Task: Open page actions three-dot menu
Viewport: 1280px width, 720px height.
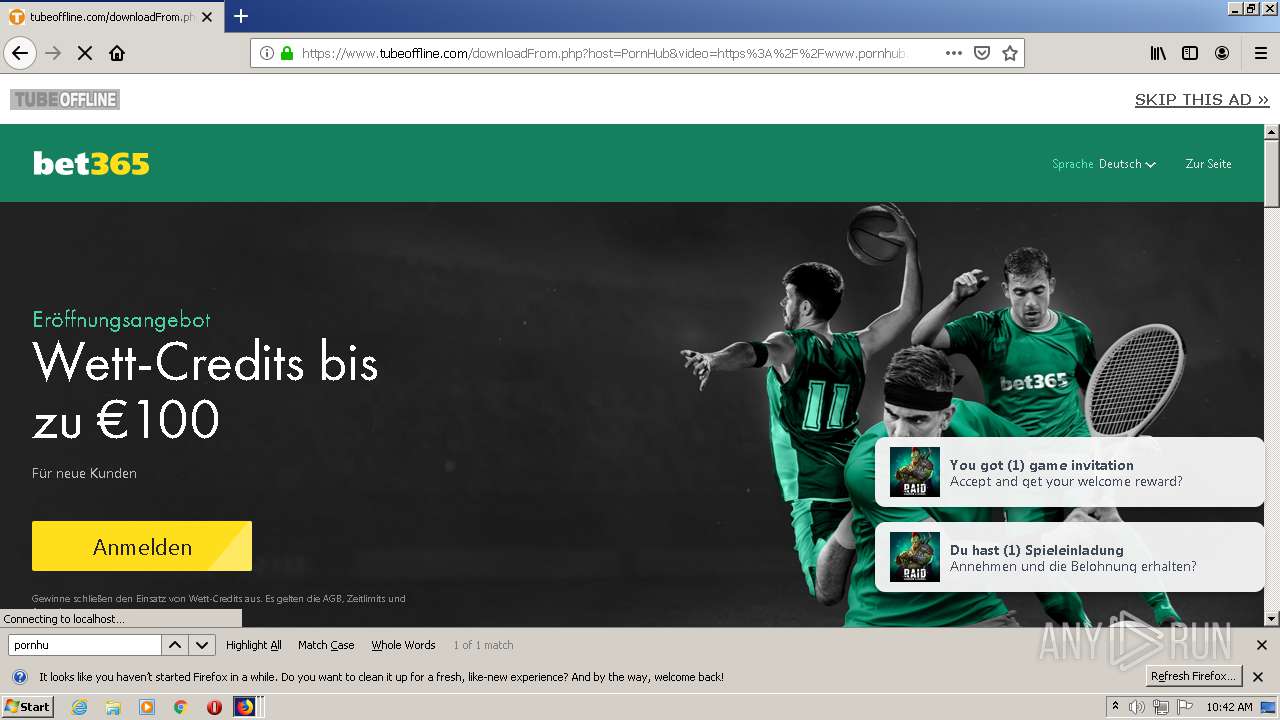Action: 953,53
